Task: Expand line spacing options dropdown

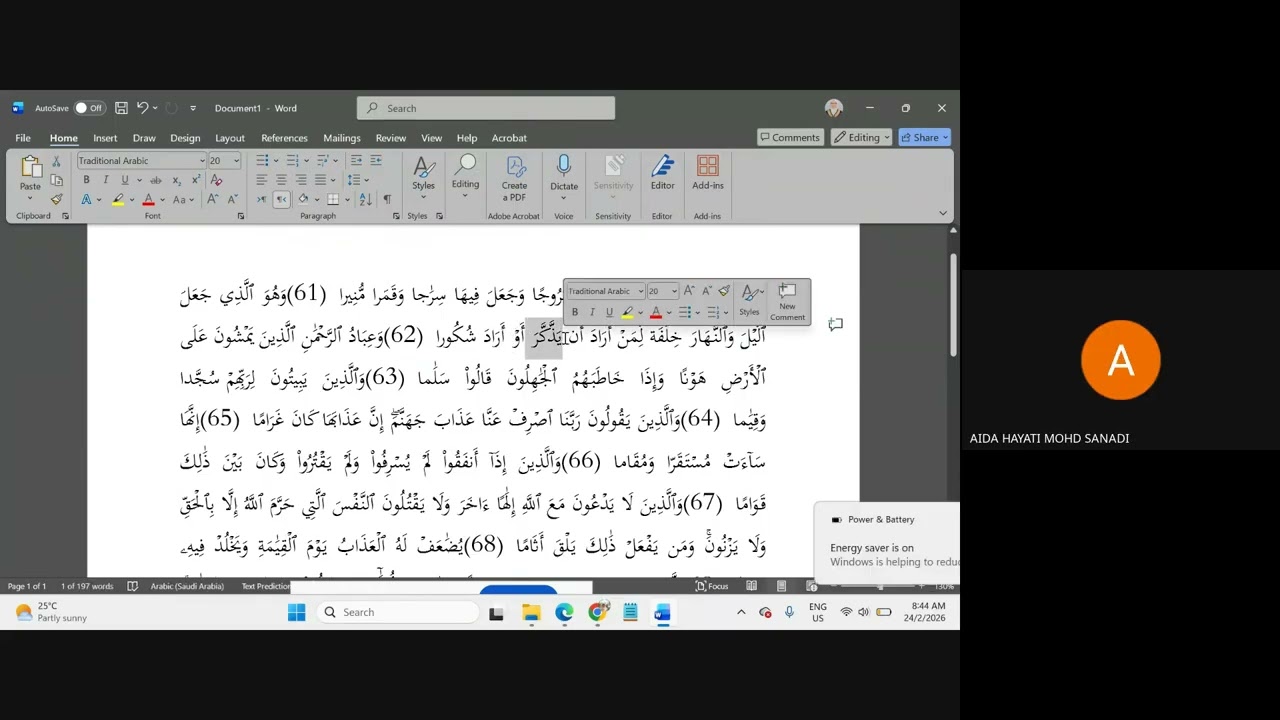Action: pos(368,180)
